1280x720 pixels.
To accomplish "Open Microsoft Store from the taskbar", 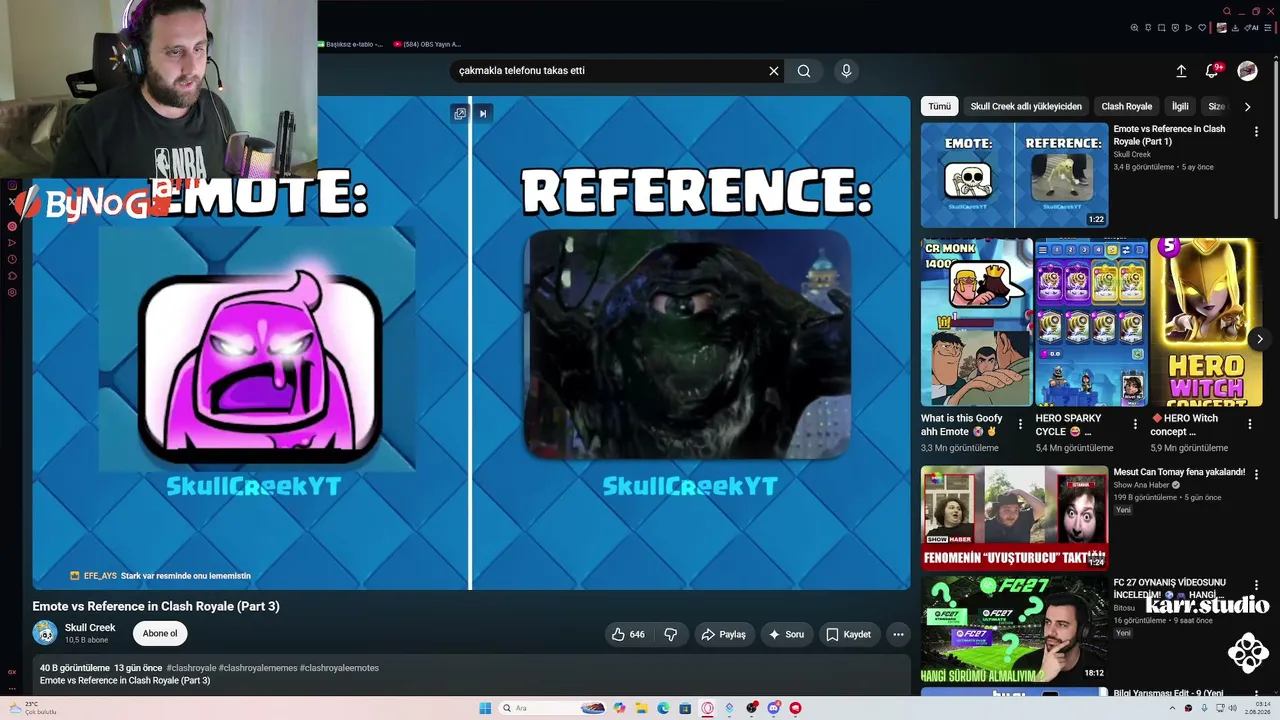I will [x=685, y=708].
